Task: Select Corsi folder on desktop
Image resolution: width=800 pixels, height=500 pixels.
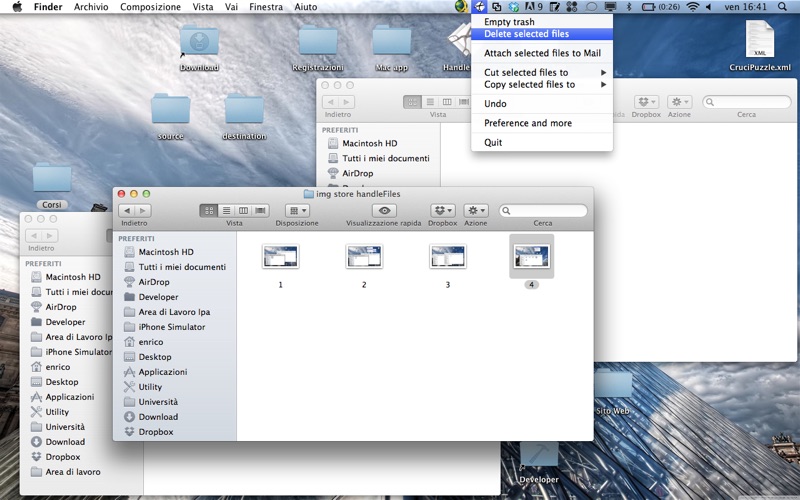Action: (x=52, y=178)
